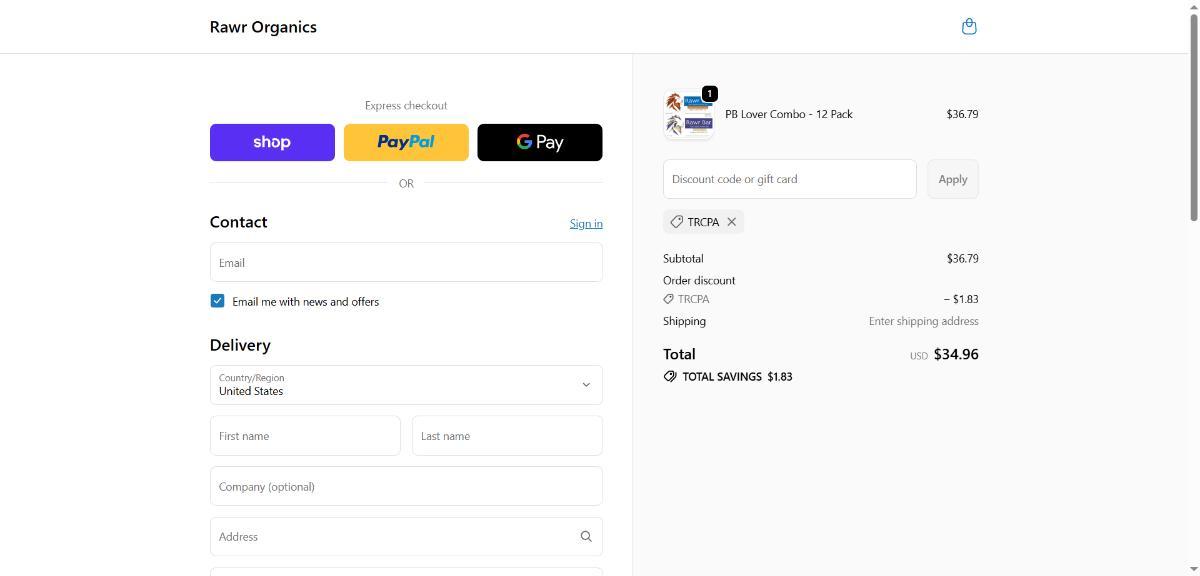The image size is (1200, 576).
Task: Open the Rawr Organics store homepage
Action: coord(263,27)
